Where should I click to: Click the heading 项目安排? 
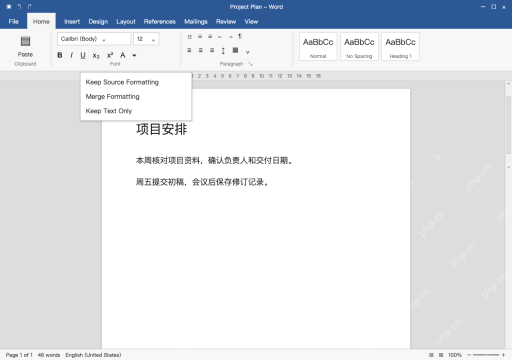coord(162,129)
